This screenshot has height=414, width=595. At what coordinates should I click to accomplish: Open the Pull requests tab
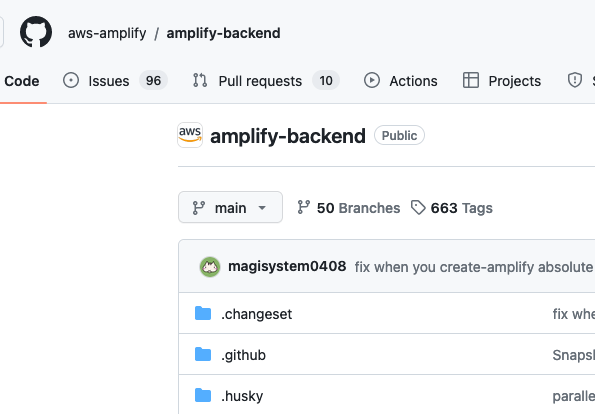coord(266,81)
